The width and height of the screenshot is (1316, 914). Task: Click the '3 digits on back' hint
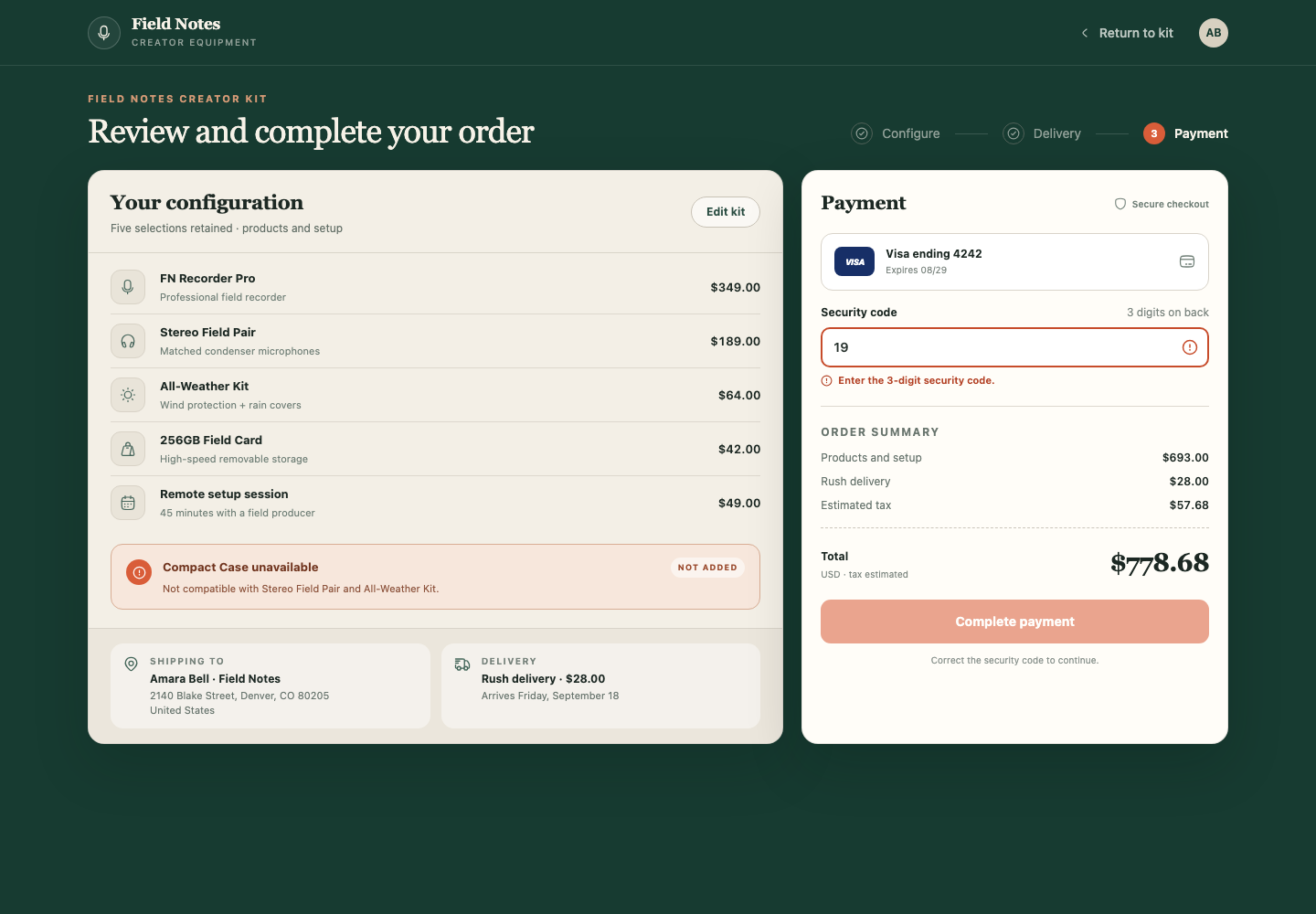(1167, 313)
